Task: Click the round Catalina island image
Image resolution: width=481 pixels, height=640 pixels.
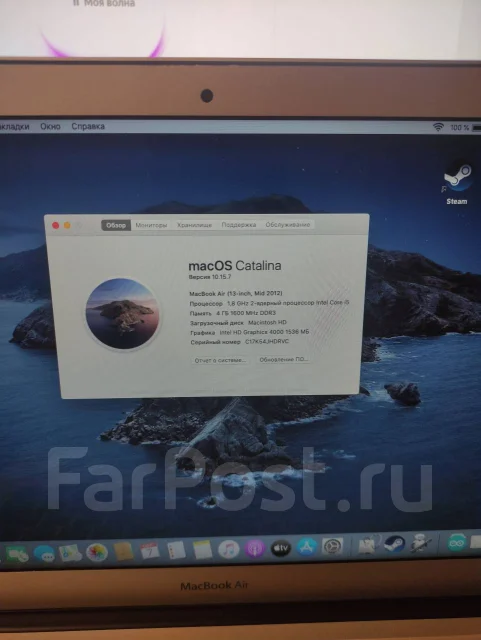Action: coord(122,313)
